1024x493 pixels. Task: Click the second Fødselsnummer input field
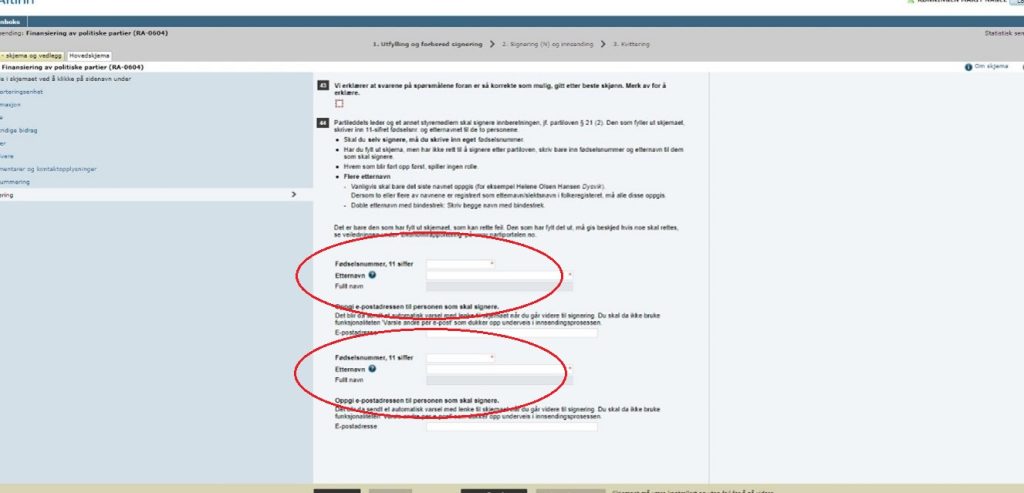(459, 358)
